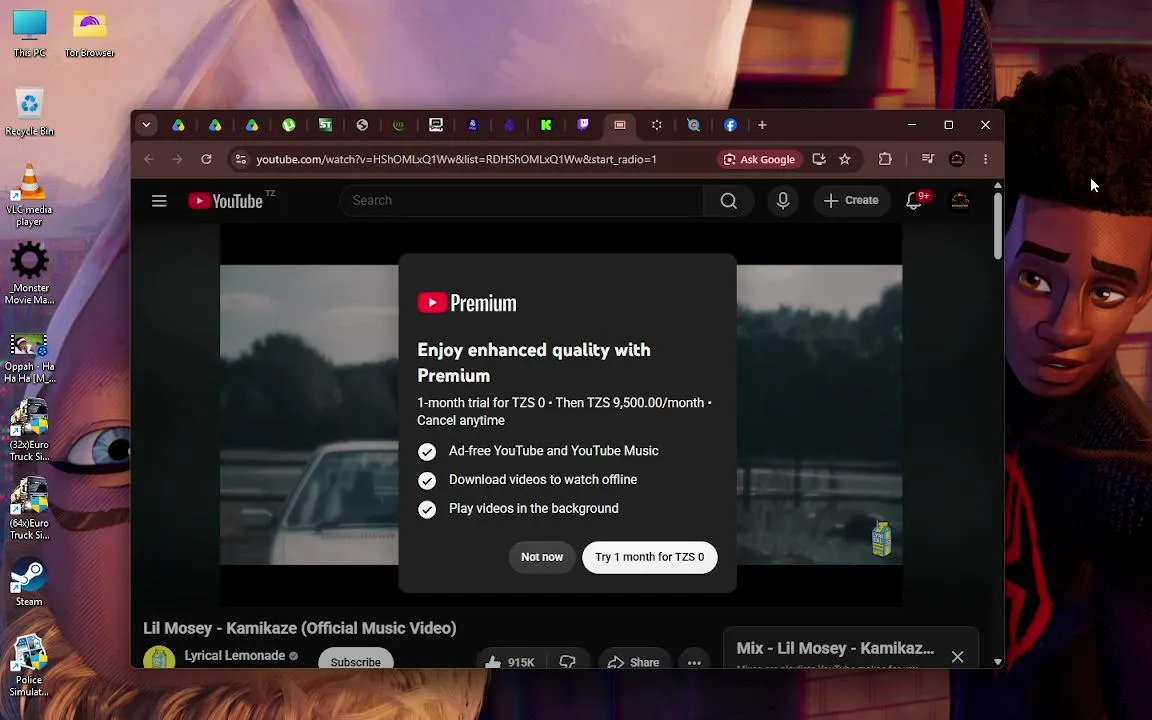
Task: Open the YouTube guide hamburger menu
Action: [x=159, y=201]
